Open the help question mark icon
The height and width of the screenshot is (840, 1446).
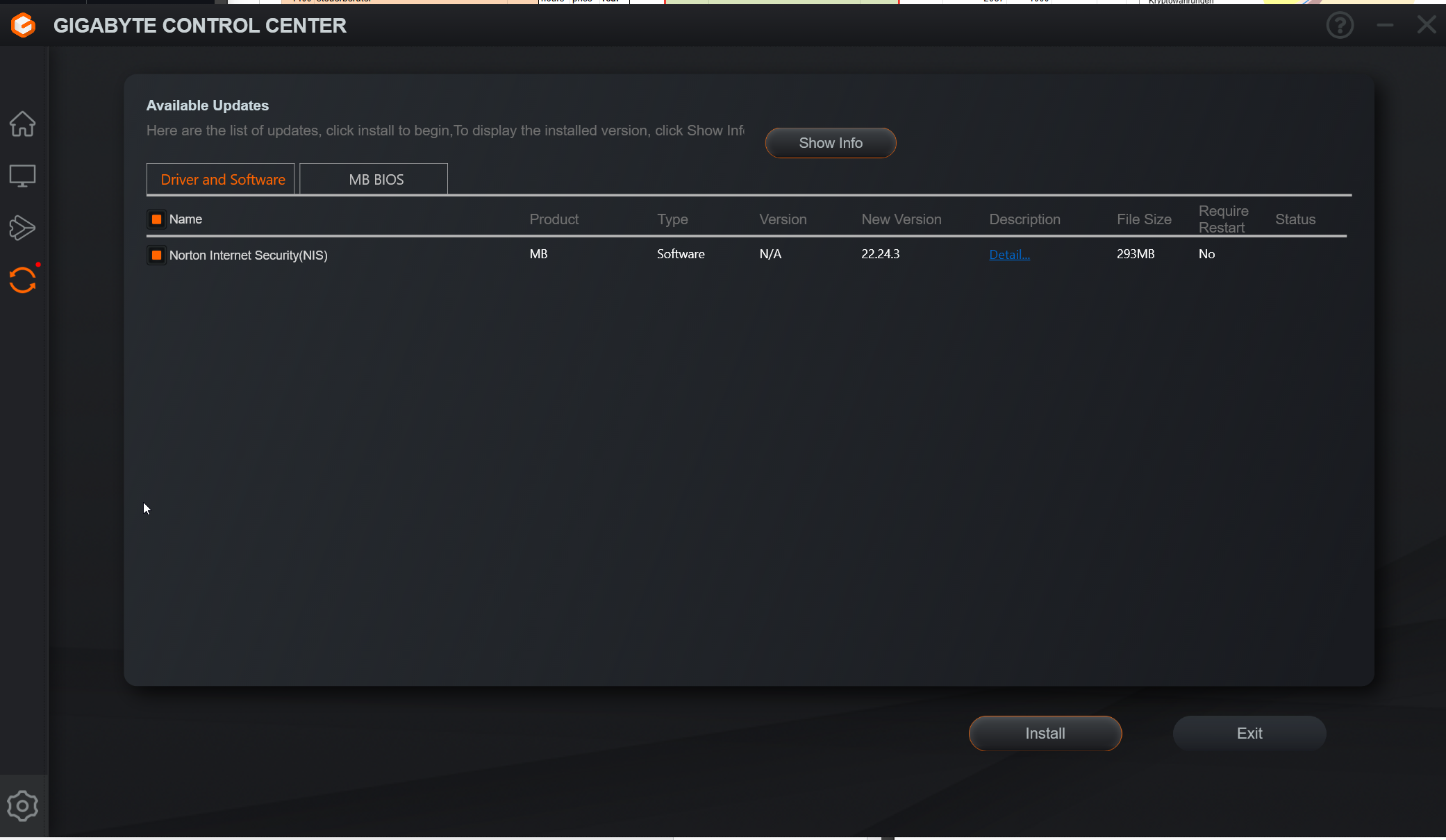point(1340,26)
